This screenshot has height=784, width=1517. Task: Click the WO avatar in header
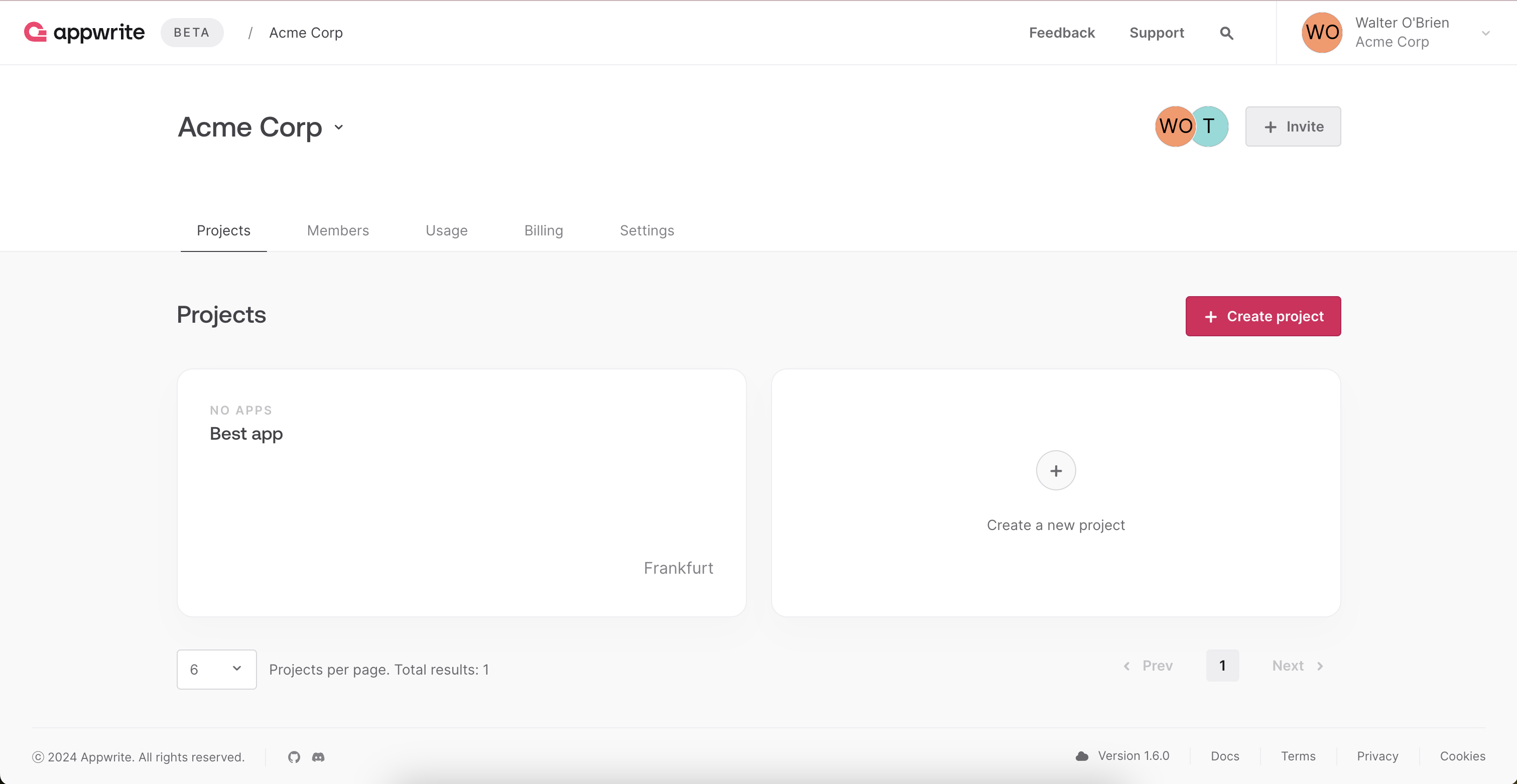point(1322,33)
